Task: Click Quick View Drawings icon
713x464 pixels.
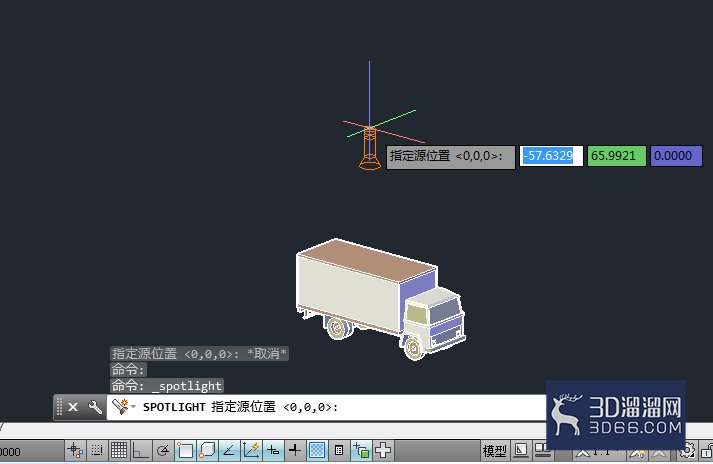Action: [x=541, y=451]
